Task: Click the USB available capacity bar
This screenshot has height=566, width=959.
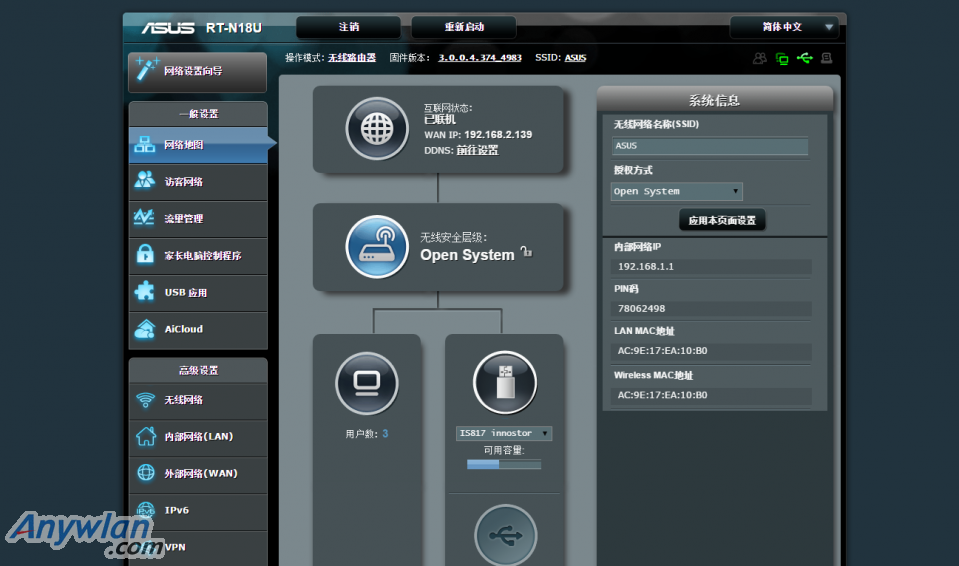Action: pyautogui.click(x=504, y=464)
